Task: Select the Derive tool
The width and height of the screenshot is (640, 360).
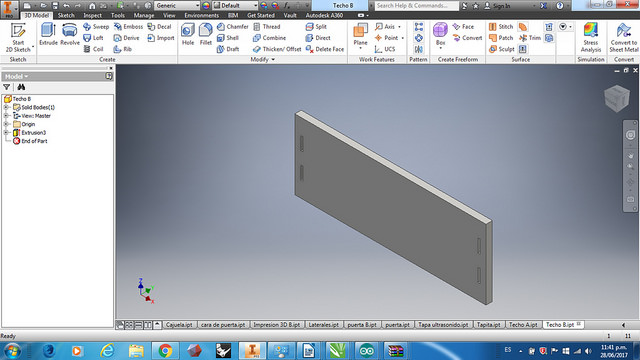Action: [x=127, y=38]
